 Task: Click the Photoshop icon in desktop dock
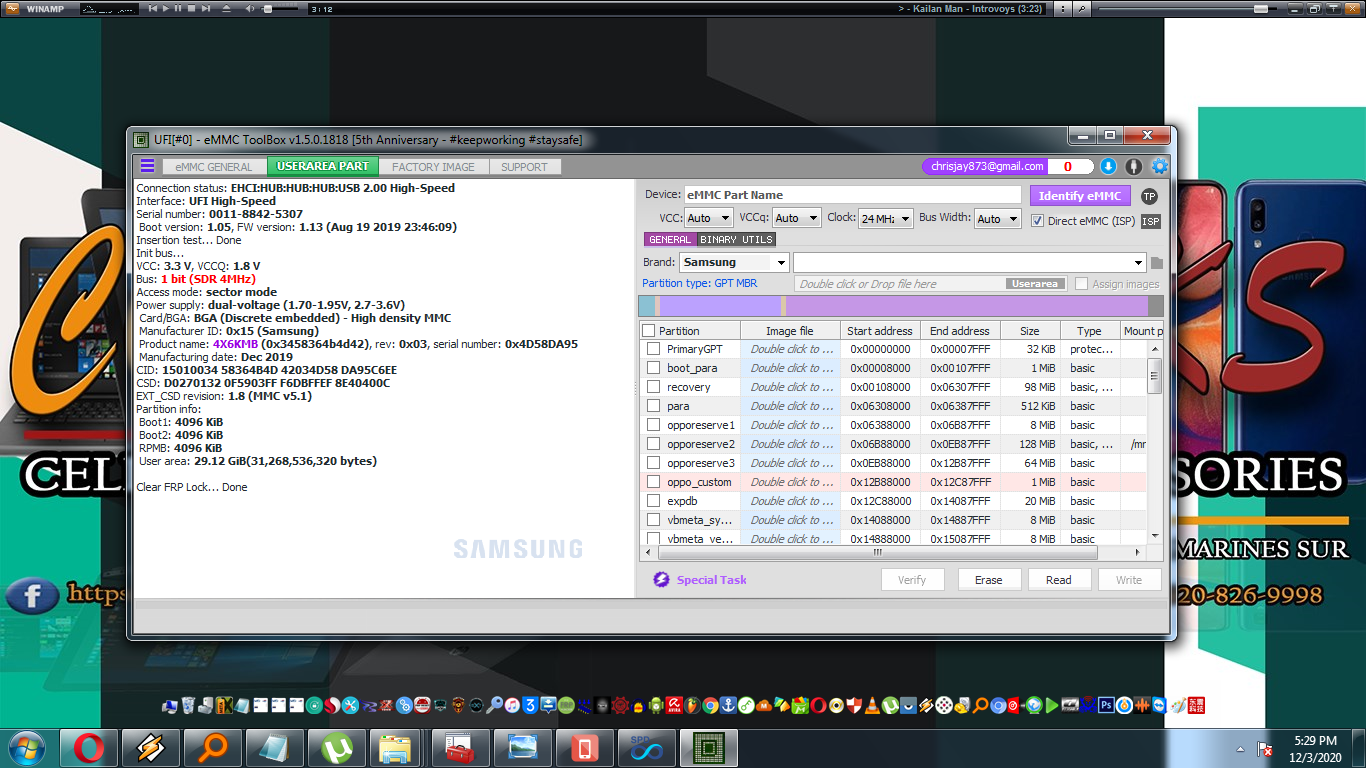pyautogui.click(x=1106, y=705)
